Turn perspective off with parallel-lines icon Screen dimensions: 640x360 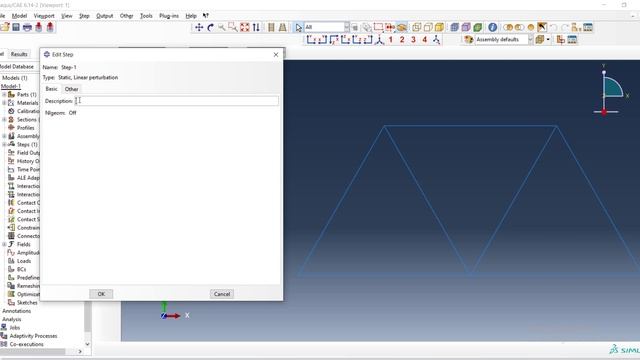pos(271,27)
